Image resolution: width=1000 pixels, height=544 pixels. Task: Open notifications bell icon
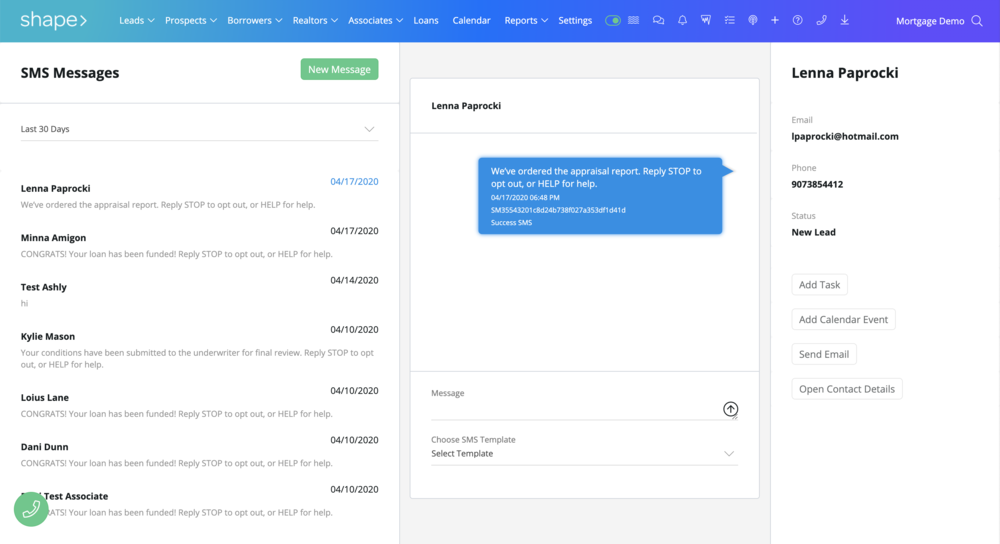(x=682, y=20)
